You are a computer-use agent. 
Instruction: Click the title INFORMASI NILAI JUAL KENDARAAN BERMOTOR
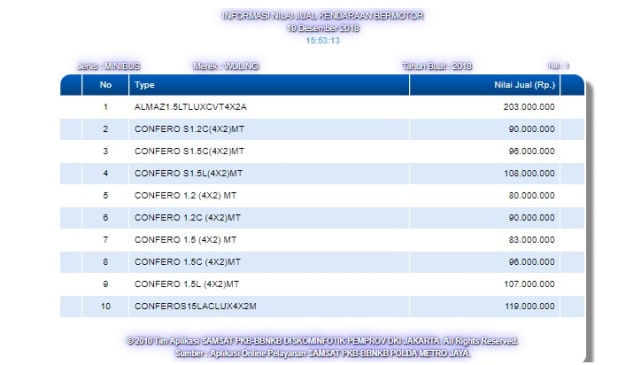coord(323,16)
